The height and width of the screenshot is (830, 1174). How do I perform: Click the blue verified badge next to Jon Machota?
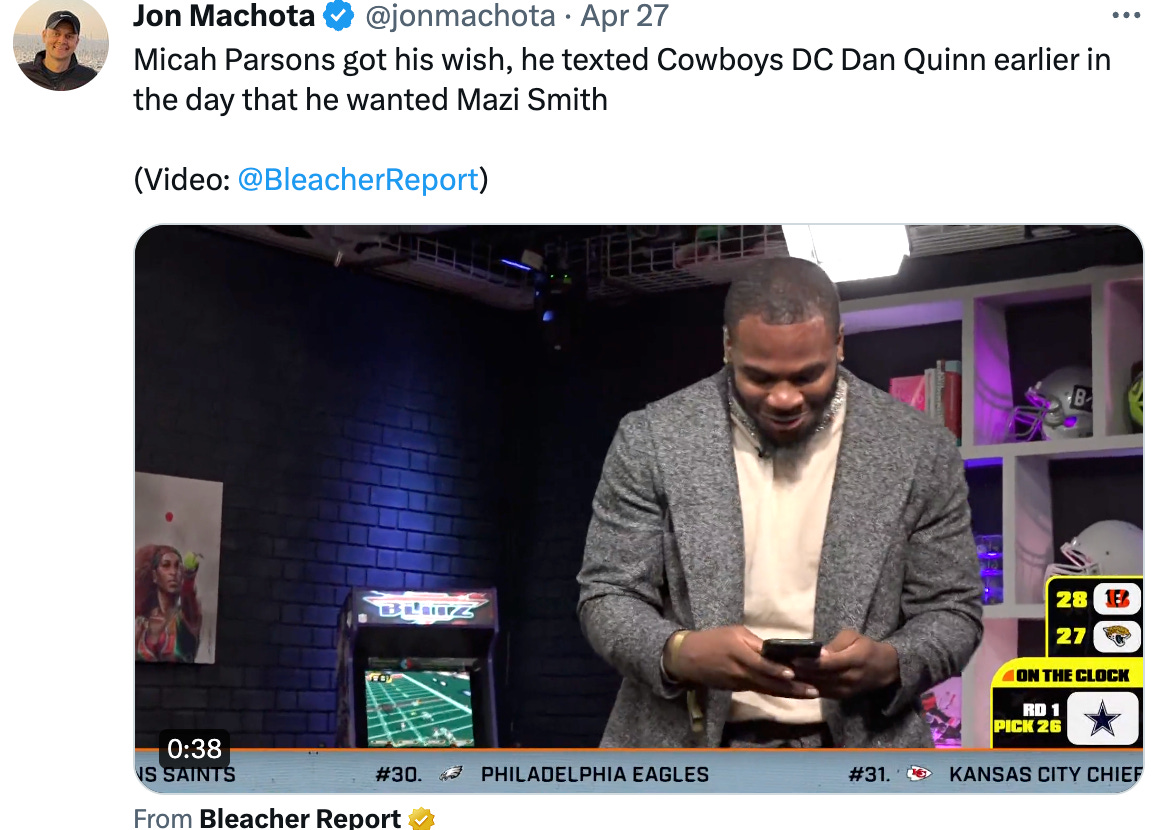[x=338, y=16]
